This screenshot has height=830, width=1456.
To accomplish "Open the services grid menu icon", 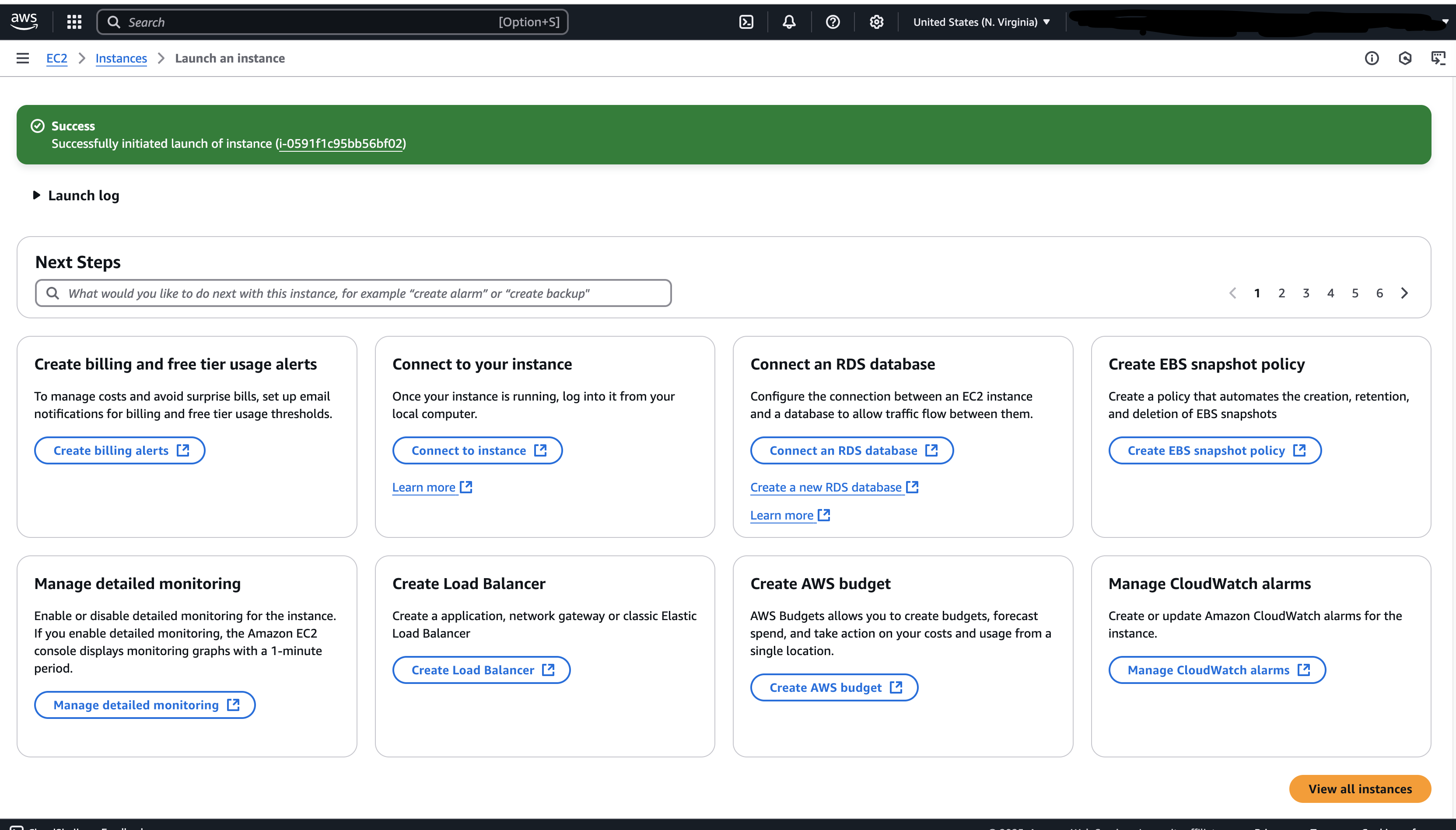I will [74, 22].
